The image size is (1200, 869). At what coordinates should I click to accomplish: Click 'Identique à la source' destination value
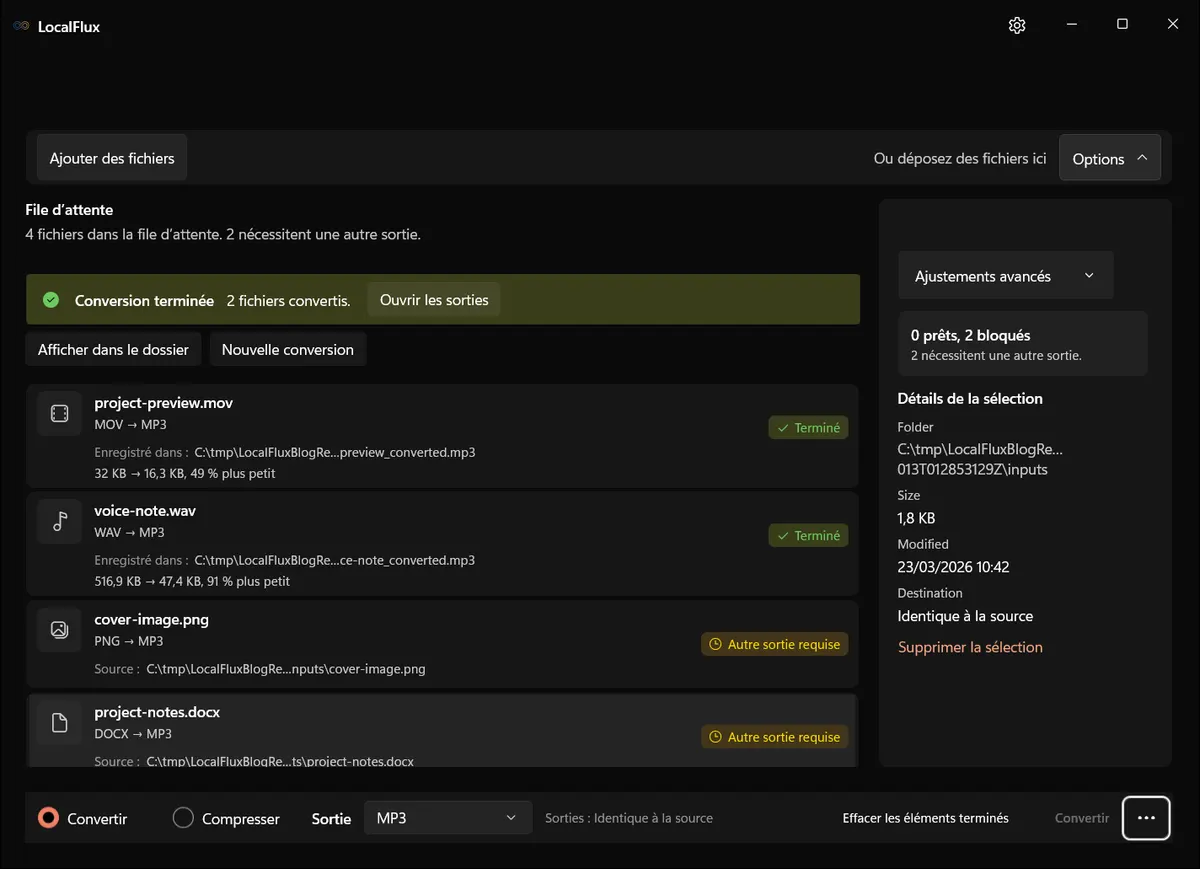(965, 616)
